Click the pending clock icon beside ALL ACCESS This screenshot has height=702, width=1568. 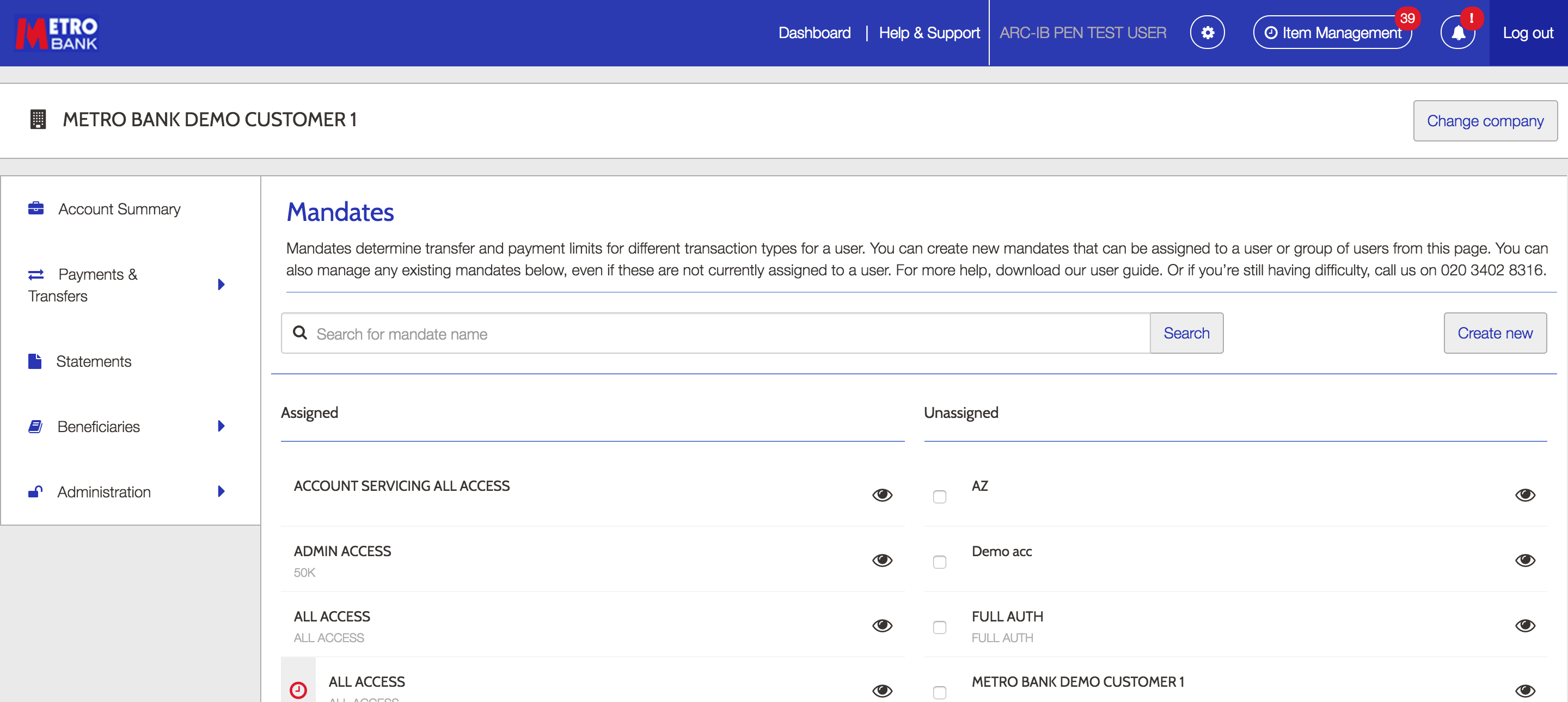click(298, 690)
